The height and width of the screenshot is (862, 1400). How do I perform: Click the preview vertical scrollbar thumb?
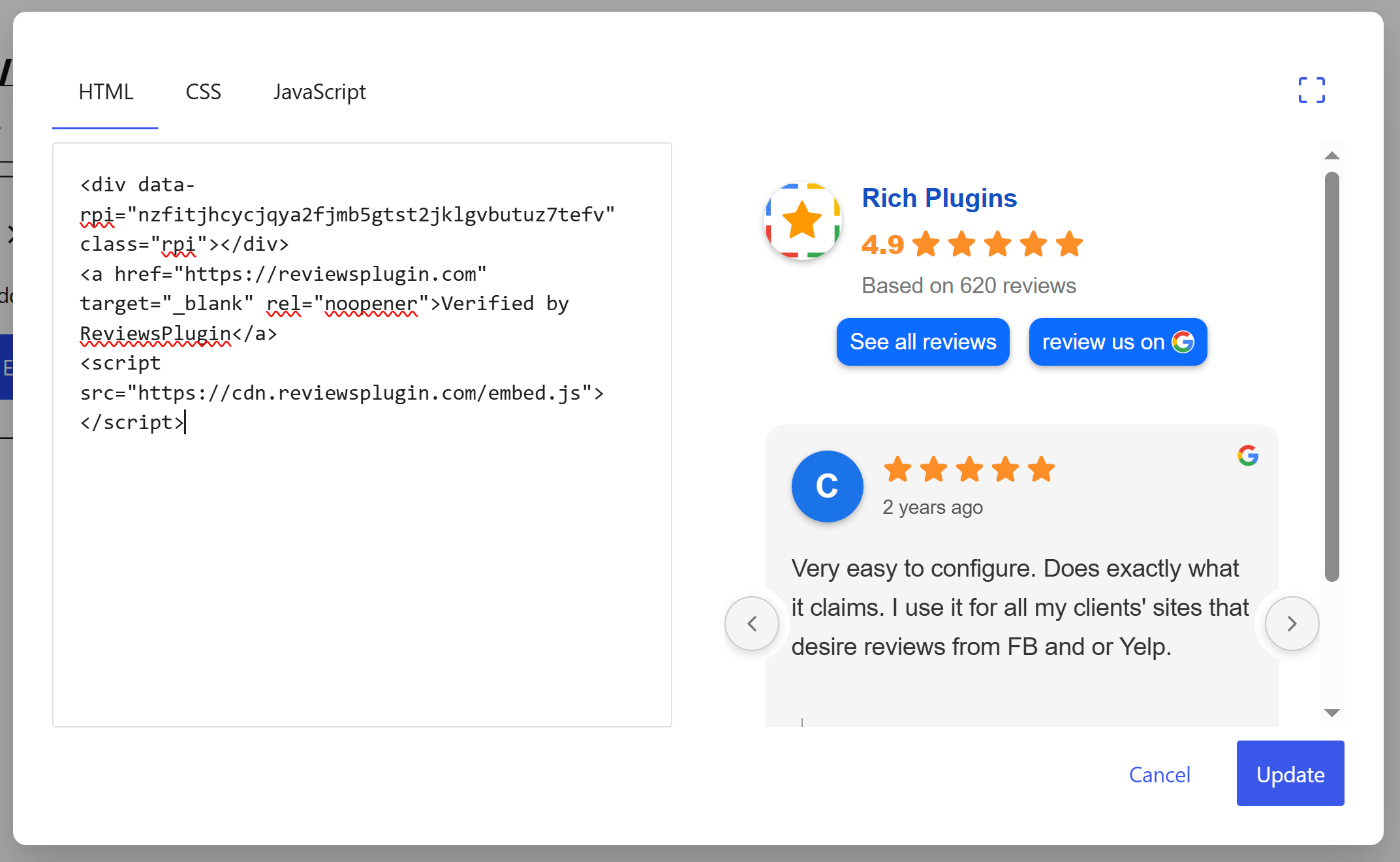pyautogui.click(x=1332, y=376)
